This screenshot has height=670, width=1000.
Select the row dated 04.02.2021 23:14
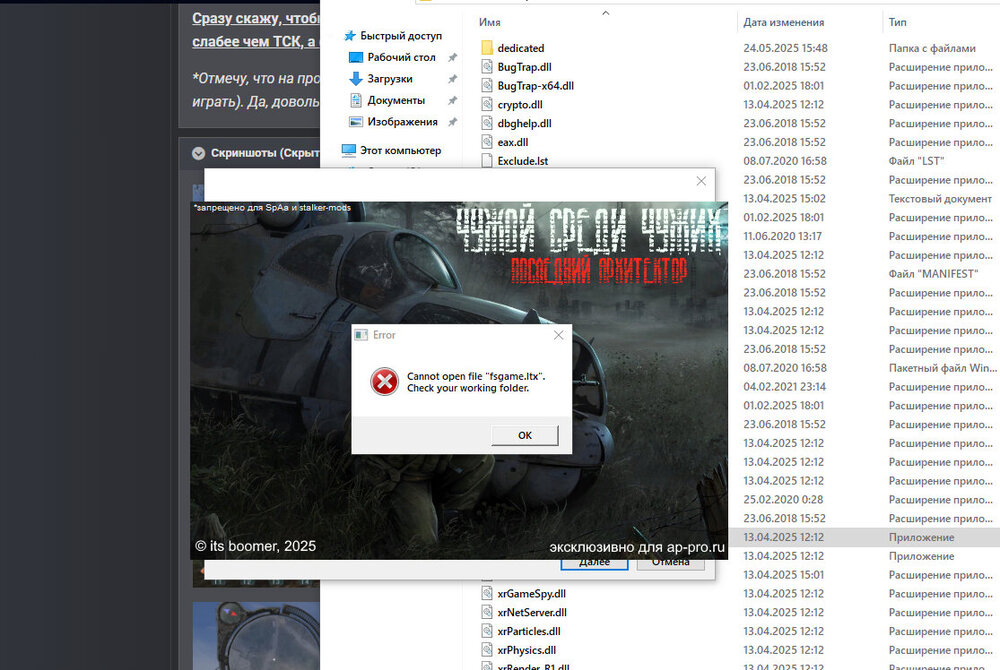coord(784,387)
